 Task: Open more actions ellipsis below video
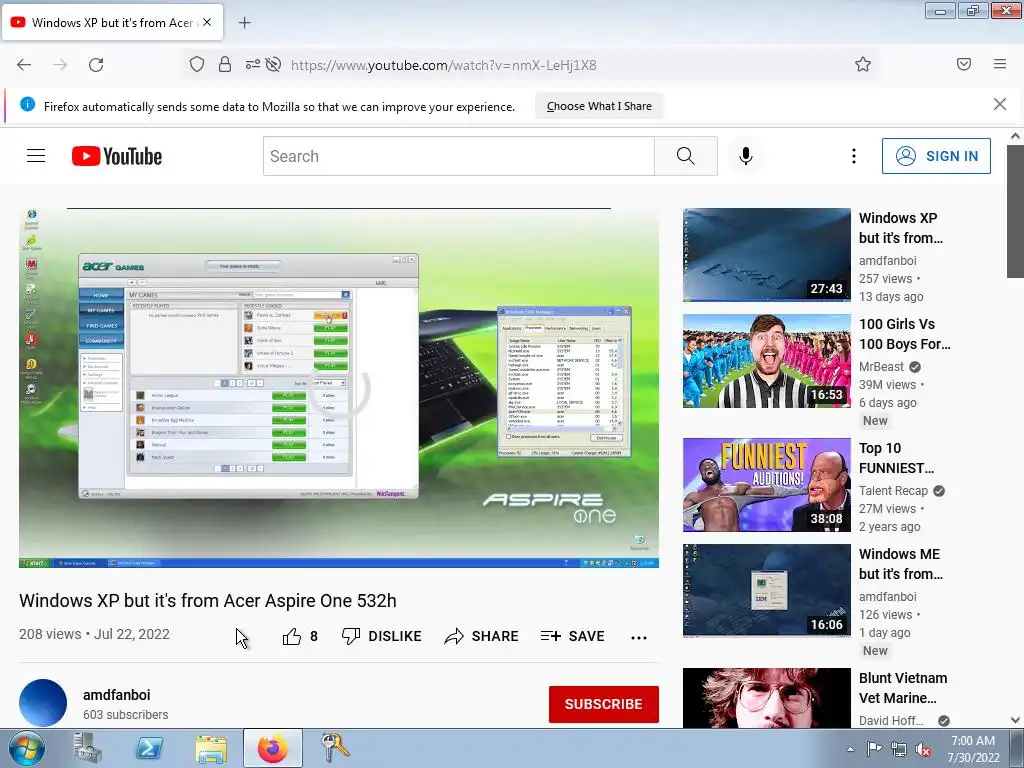639,637
